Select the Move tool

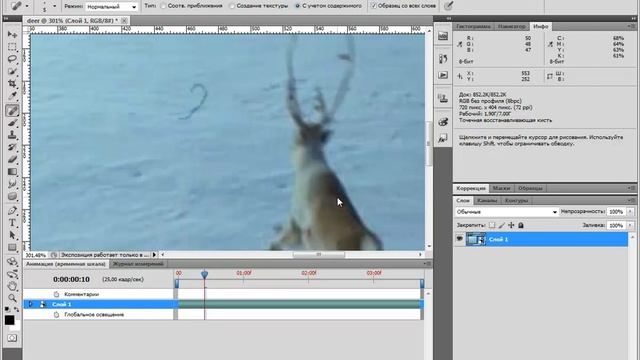click(12, 35)
